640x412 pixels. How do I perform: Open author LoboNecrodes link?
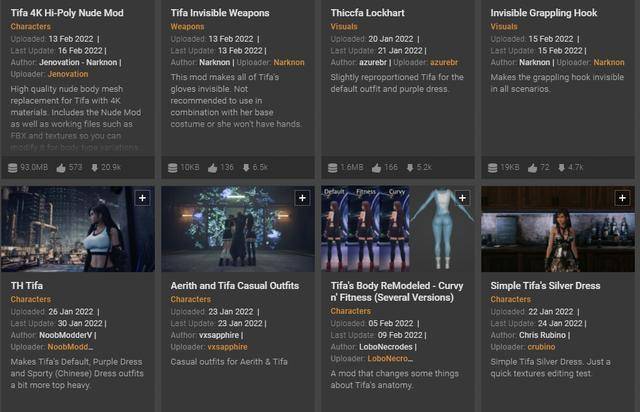[x=386, y=347]
